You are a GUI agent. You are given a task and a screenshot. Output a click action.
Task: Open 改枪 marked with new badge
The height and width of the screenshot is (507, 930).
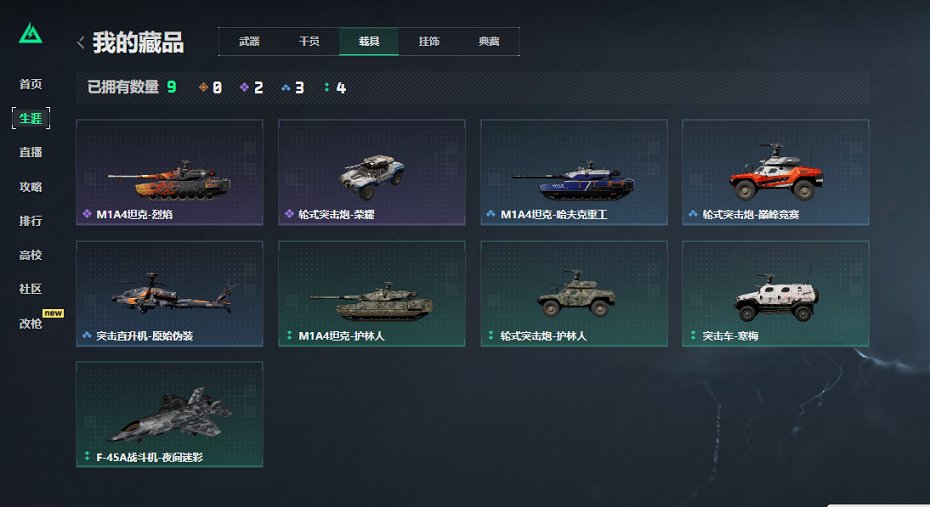(x=30, y=323)
